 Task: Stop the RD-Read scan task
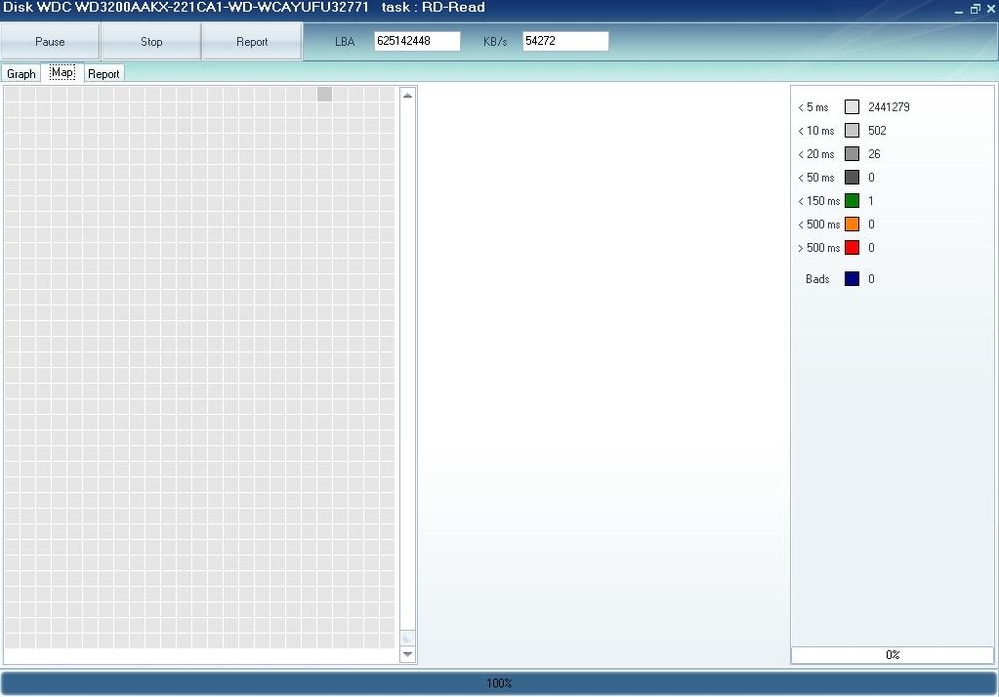(x=151, y=42)
